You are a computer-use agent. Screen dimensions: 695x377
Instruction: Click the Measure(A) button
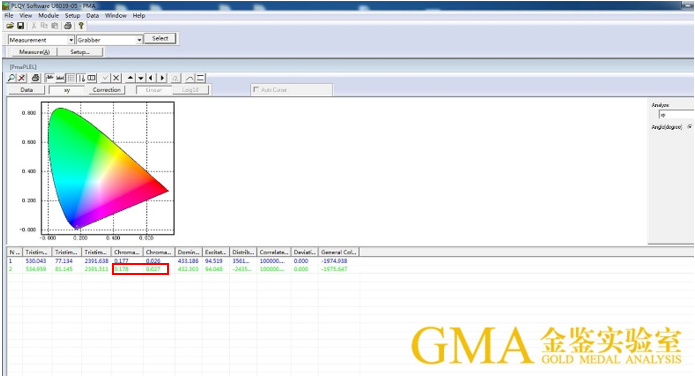tap(35, 52)
